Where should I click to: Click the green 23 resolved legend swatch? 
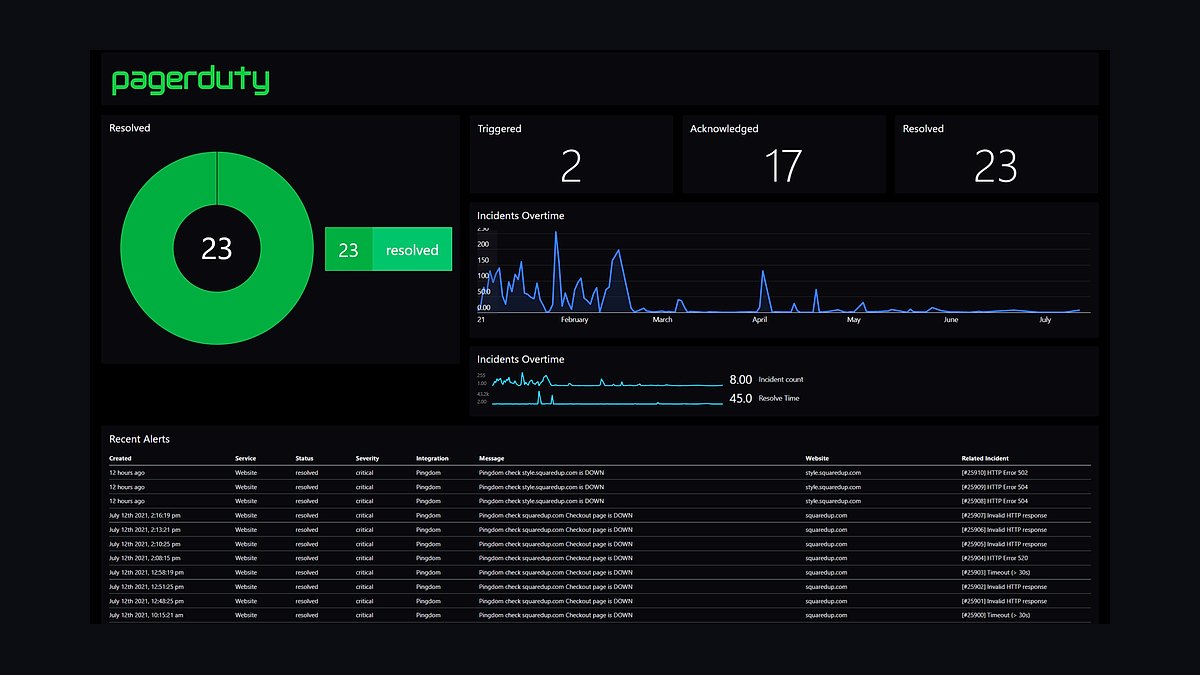[388, 249]
